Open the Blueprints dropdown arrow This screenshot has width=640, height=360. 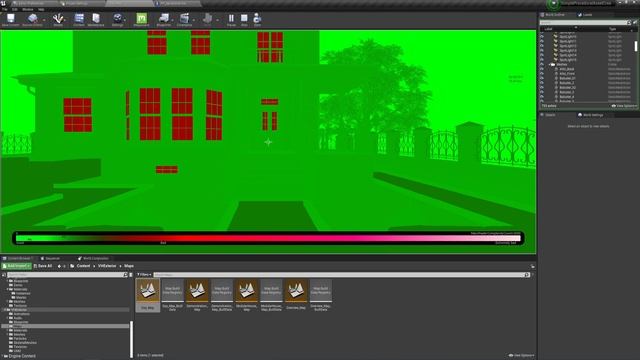click(x=172, y=19)
